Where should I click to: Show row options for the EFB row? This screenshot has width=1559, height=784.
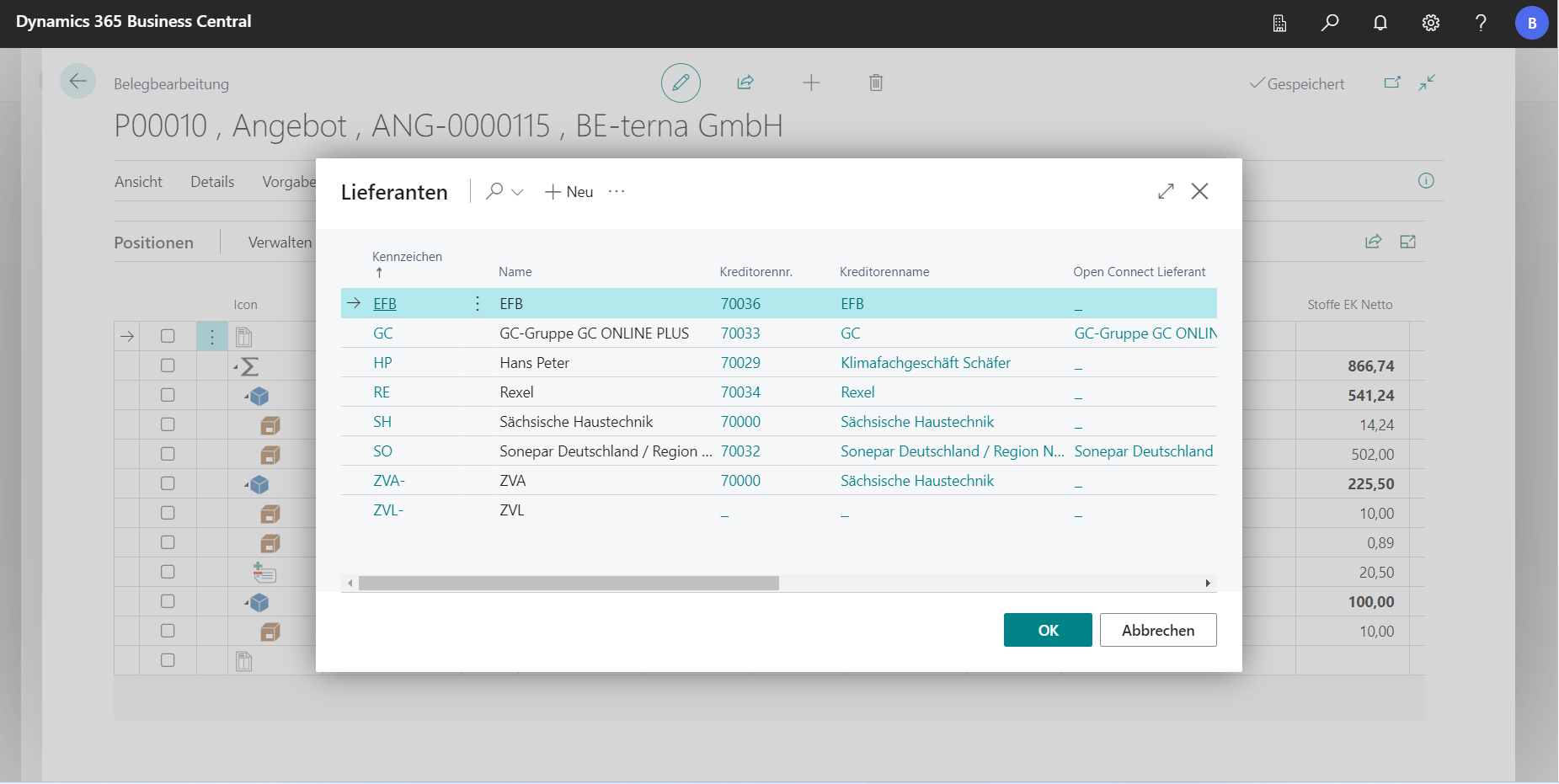tap(478, 304)
